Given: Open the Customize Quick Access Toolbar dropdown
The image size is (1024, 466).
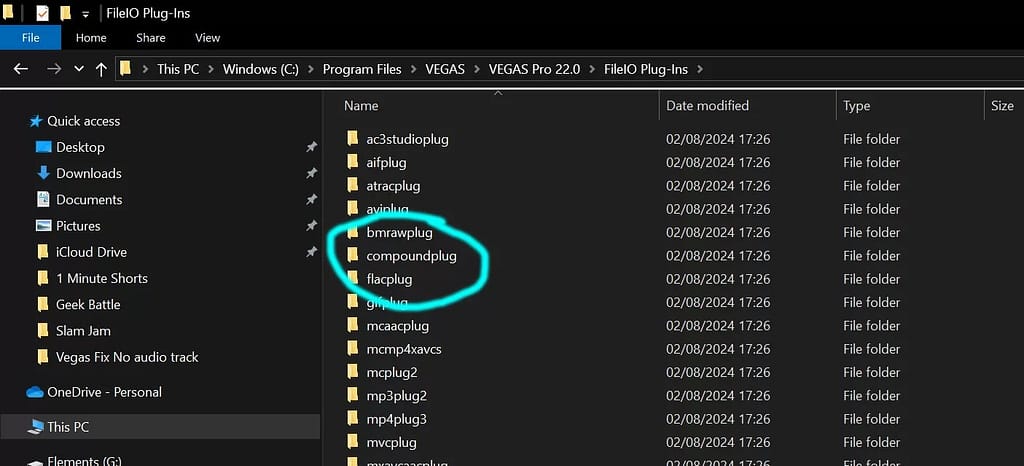Looking at the screenshot, I should click(x=85, y=14).
